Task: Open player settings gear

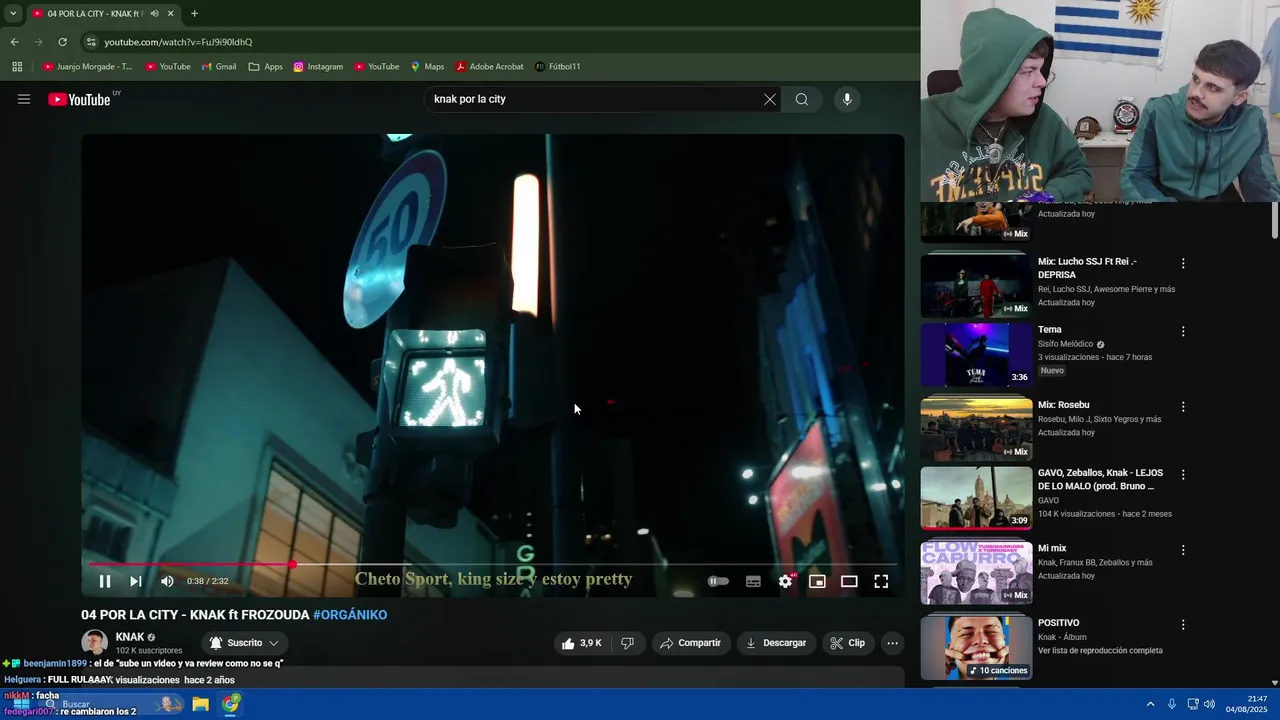Action: pos(786,581)
